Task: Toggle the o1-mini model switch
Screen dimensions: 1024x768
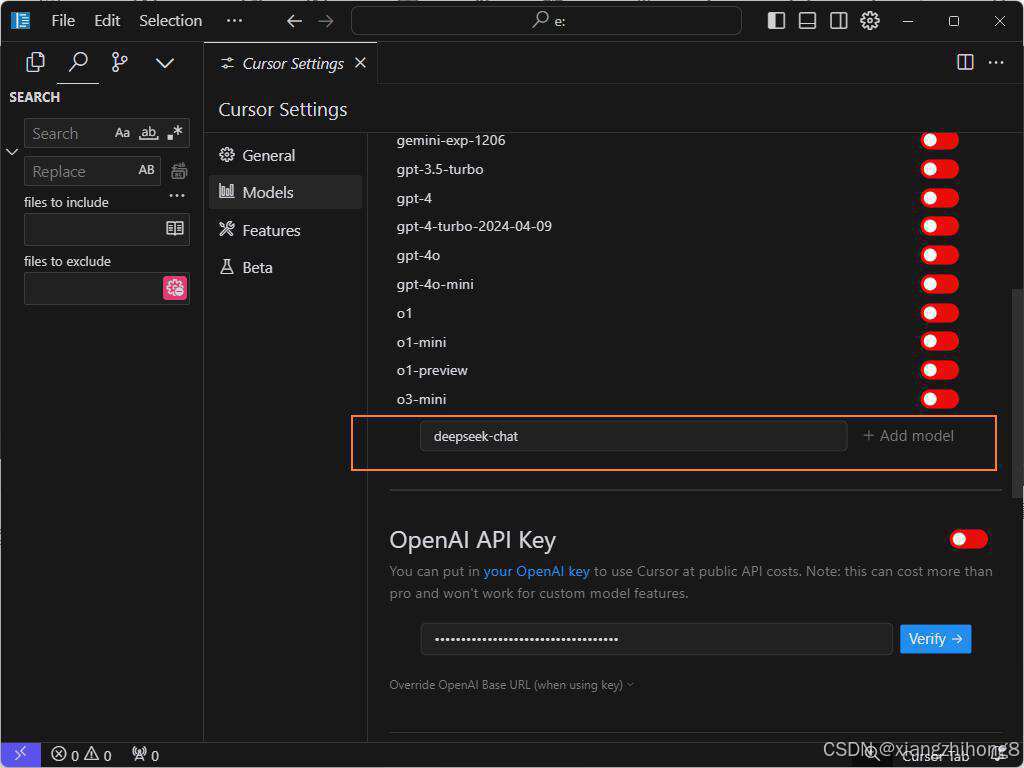Action: (x=939, y=341)
